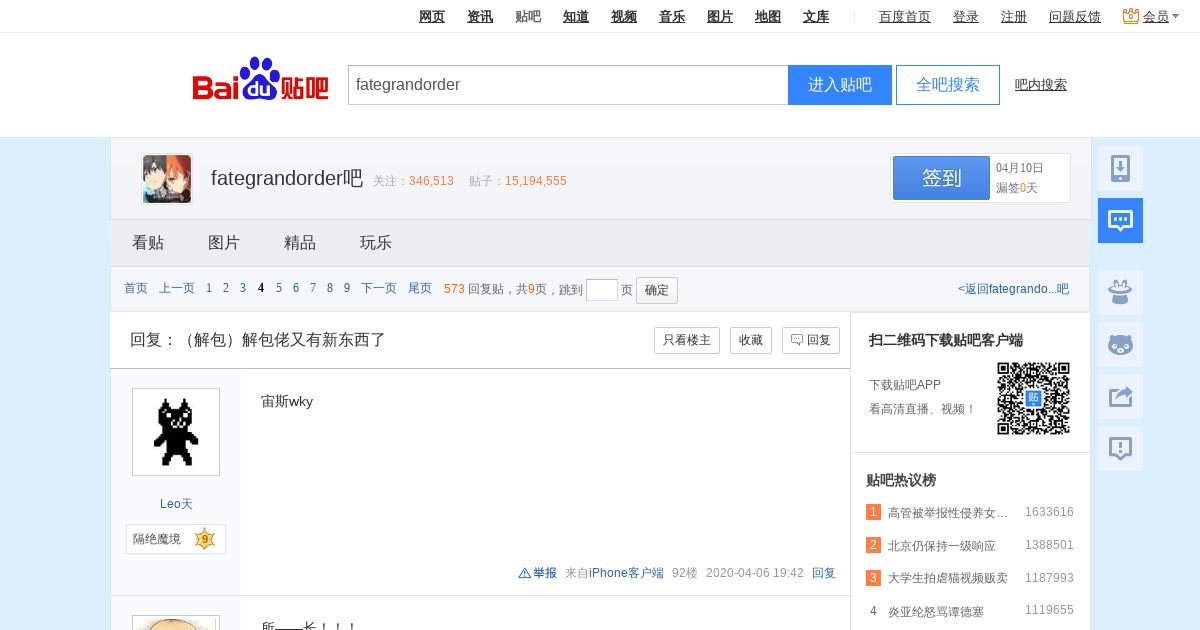Screen dimensions: 1200x630
Task: Click the magic hat sidebar icon
Action: (1120, 292)
